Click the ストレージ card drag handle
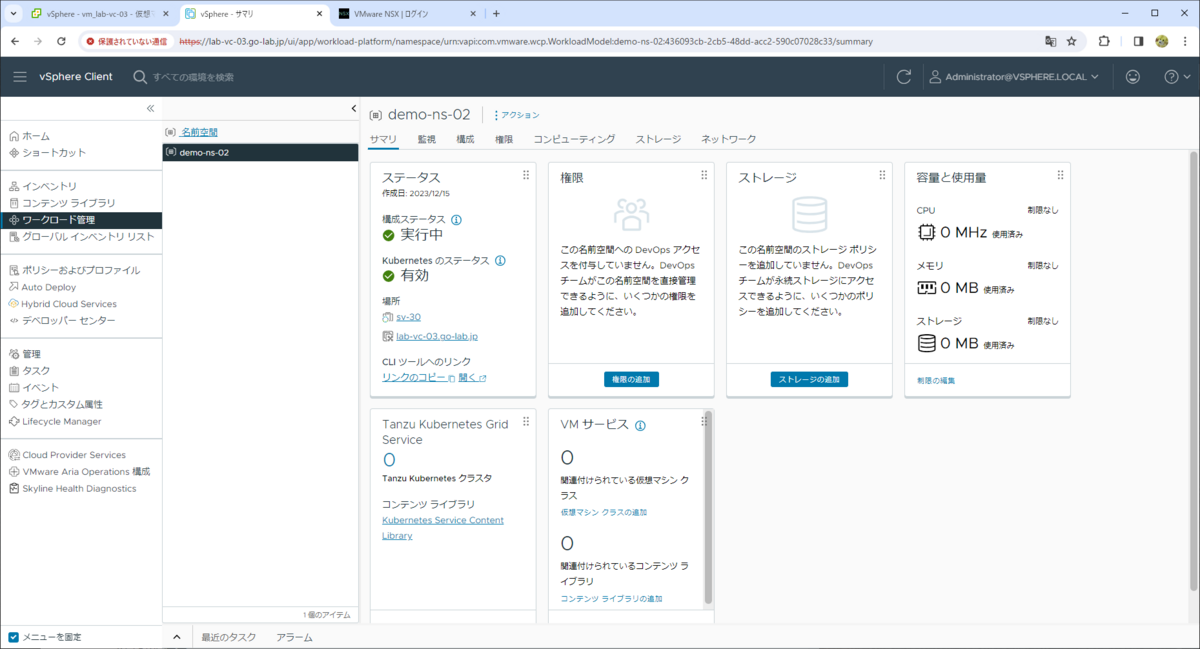Image resolution: width=1200 pixels, height=649 pixels. point(882,175)
